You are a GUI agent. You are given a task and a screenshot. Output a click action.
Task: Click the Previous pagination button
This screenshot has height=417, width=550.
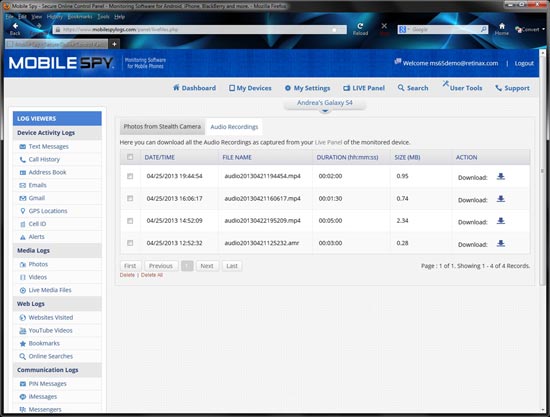161,266
